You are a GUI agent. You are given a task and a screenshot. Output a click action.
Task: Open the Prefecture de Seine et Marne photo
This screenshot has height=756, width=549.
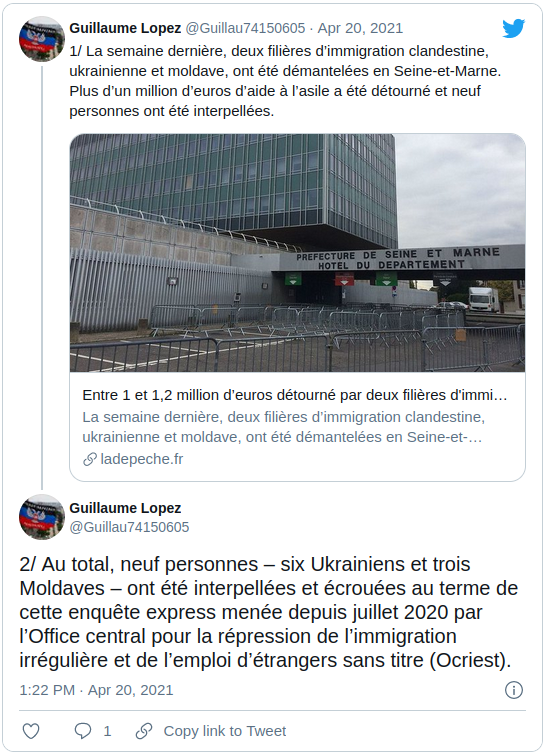[x=297, y=253]
